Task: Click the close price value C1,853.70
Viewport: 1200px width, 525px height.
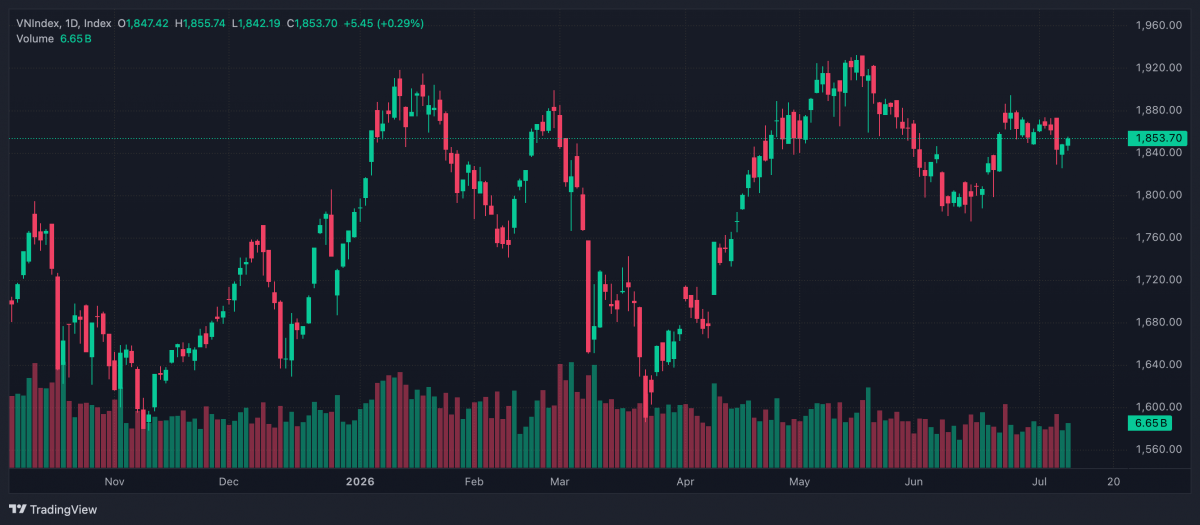Action: (x=313, y=22)
